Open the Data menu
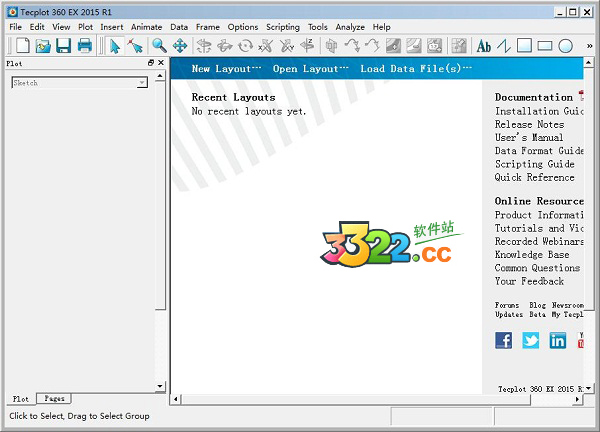This screenshot has height=432, width=600. tap(179, 27)
